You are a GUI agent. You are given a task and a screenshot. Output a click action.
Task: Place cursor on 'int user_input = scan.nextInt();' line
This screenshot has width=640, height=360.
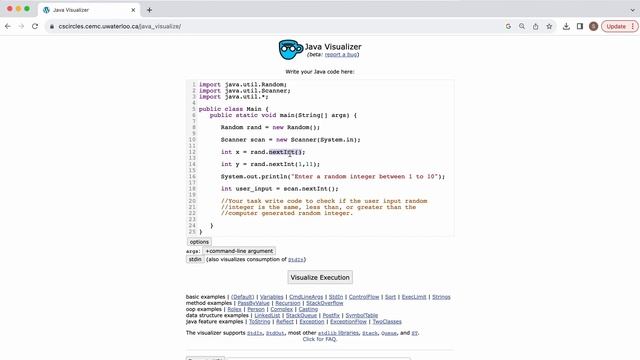coord(280,189)
